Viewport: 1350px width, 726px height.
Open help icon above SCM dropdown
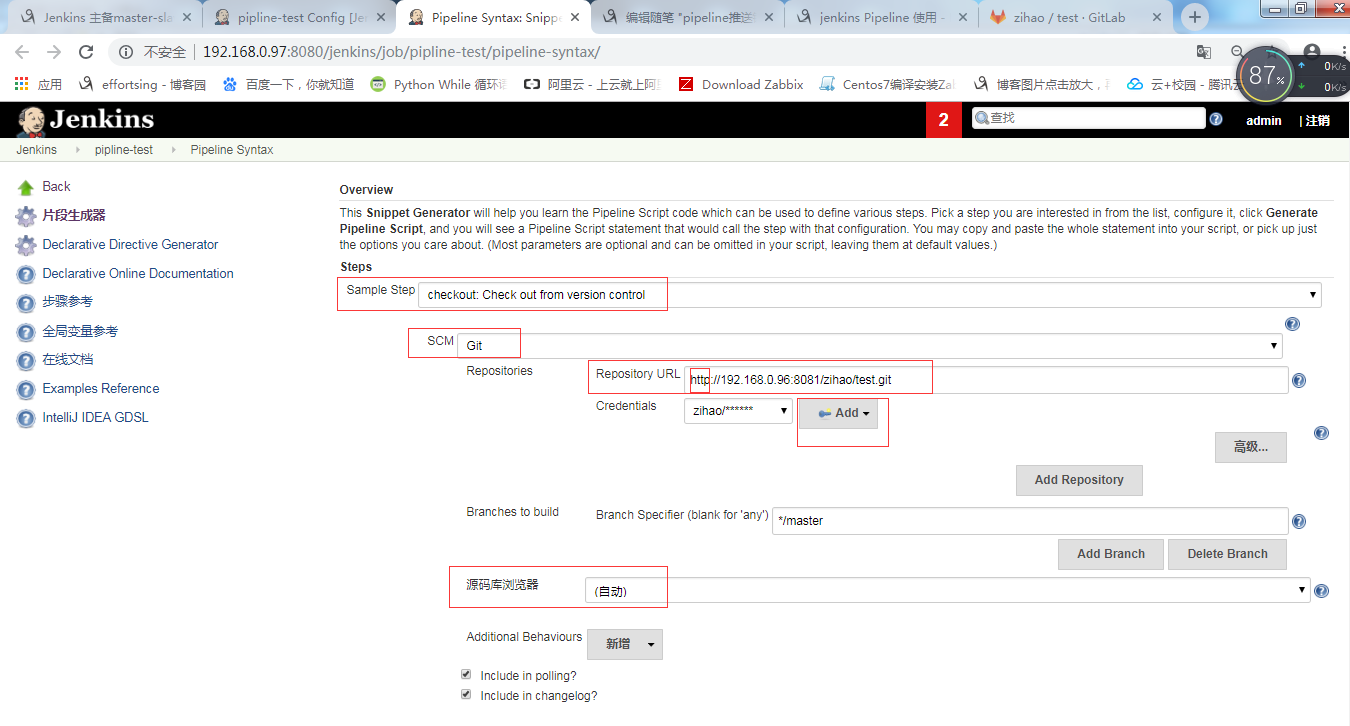coord(1292,324)
